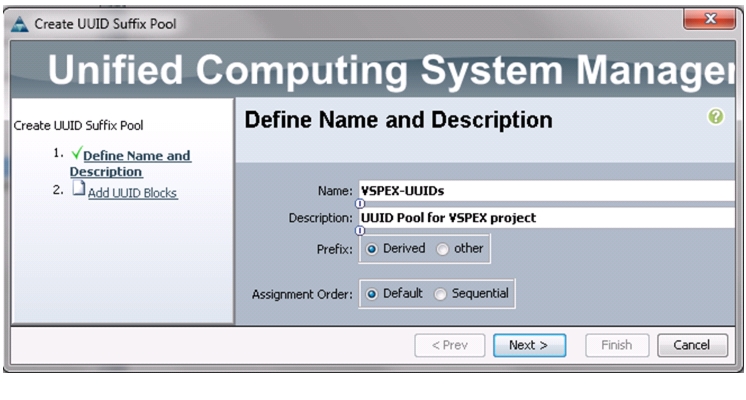Select the other prefix radio button

point(442,249)
